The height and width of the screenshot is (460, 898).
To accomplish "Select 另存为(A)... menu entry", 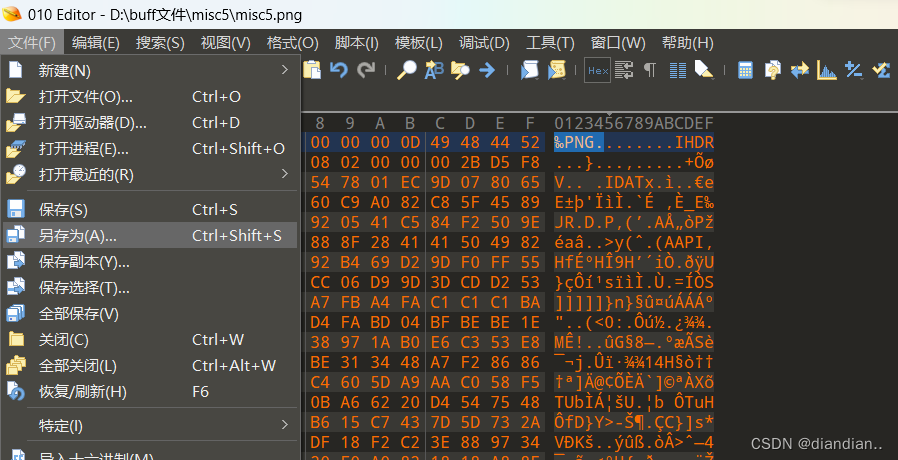I will (150, 235).
